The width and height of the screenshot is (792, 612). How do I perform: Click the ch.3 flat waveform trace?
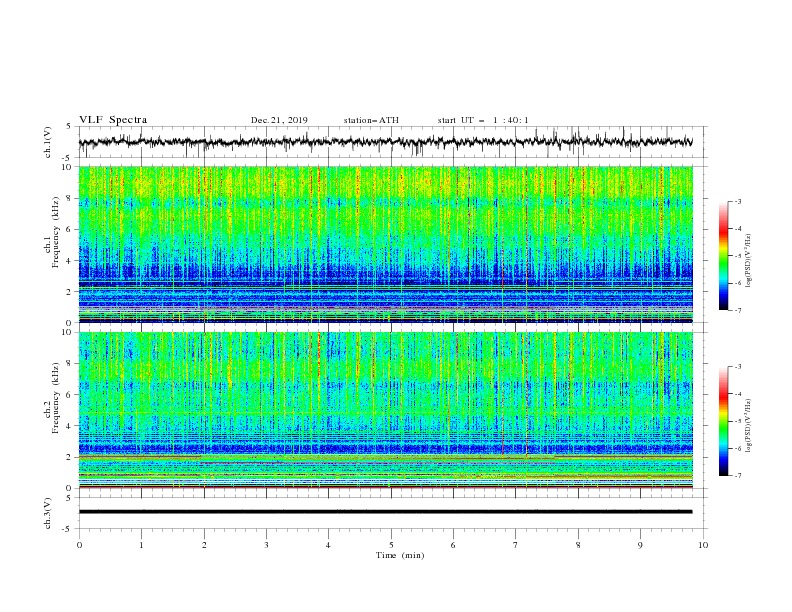click(x=385, y=512)
